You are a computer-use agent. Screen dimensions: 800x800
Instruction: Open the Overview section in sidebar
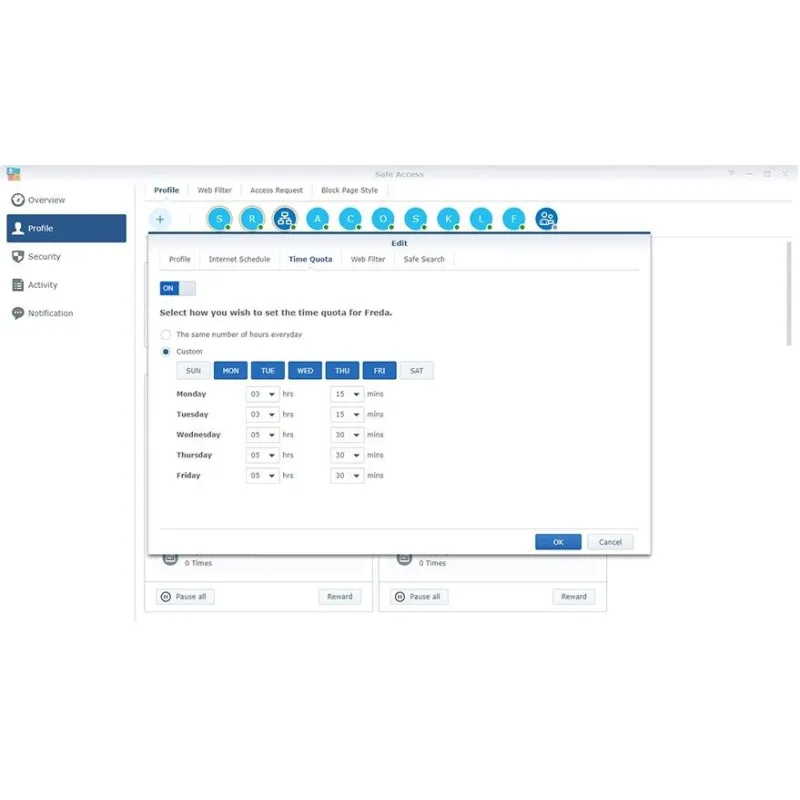tap(46, 200)
